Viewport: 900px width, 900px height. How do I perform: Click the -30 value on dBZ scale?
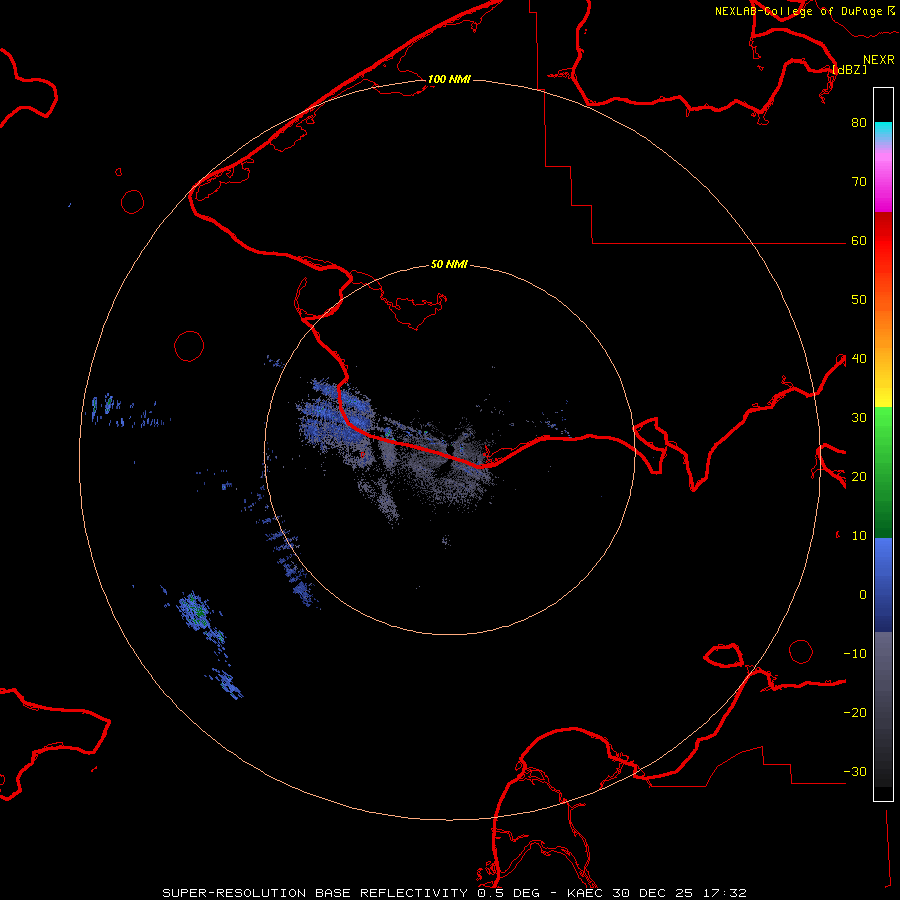click(855, 772)
